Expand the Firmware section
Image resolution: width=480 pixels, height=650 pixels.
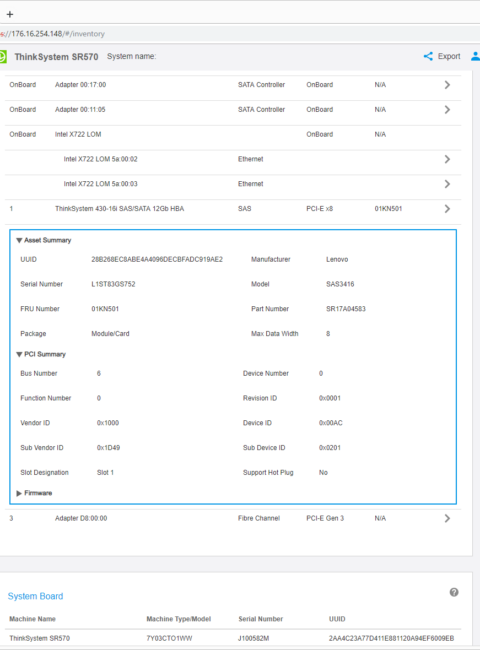coord(34,493)
